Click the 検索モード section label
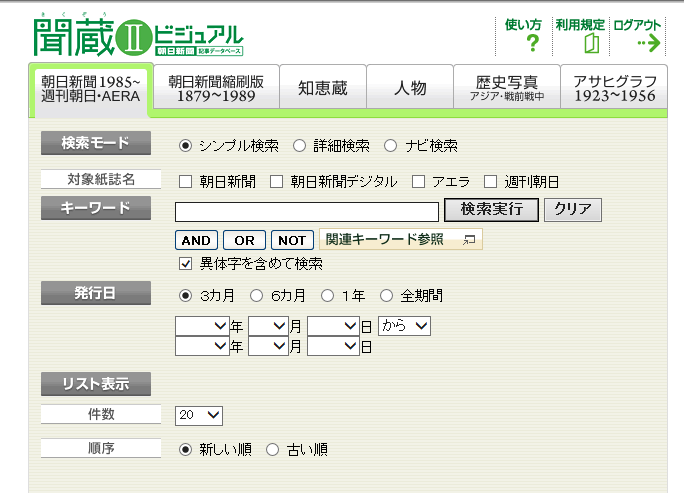The height and width of the screenshot is (493, 684). pyautogui.click(x=96, y=143)
